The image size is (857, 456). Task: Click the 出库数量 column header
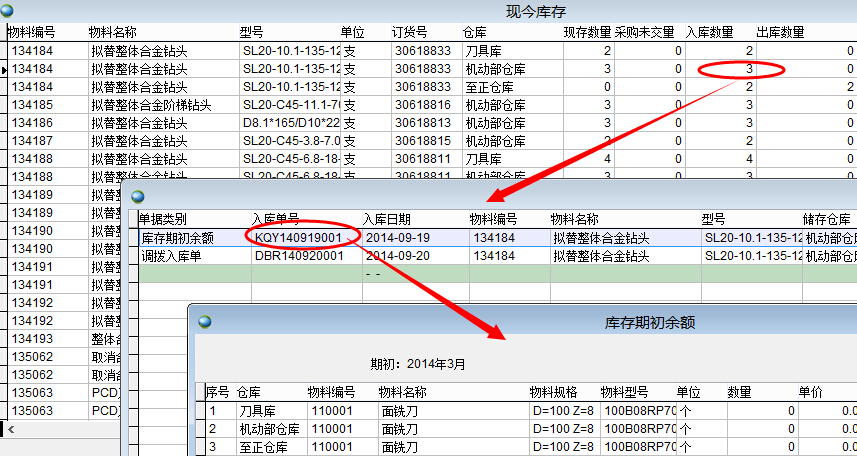[x=780, y=32]
